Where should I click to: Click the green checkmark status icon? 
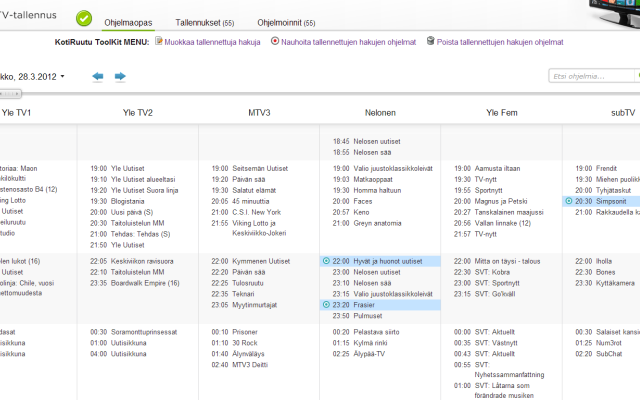pyautogui.click(x=84, y=18)
